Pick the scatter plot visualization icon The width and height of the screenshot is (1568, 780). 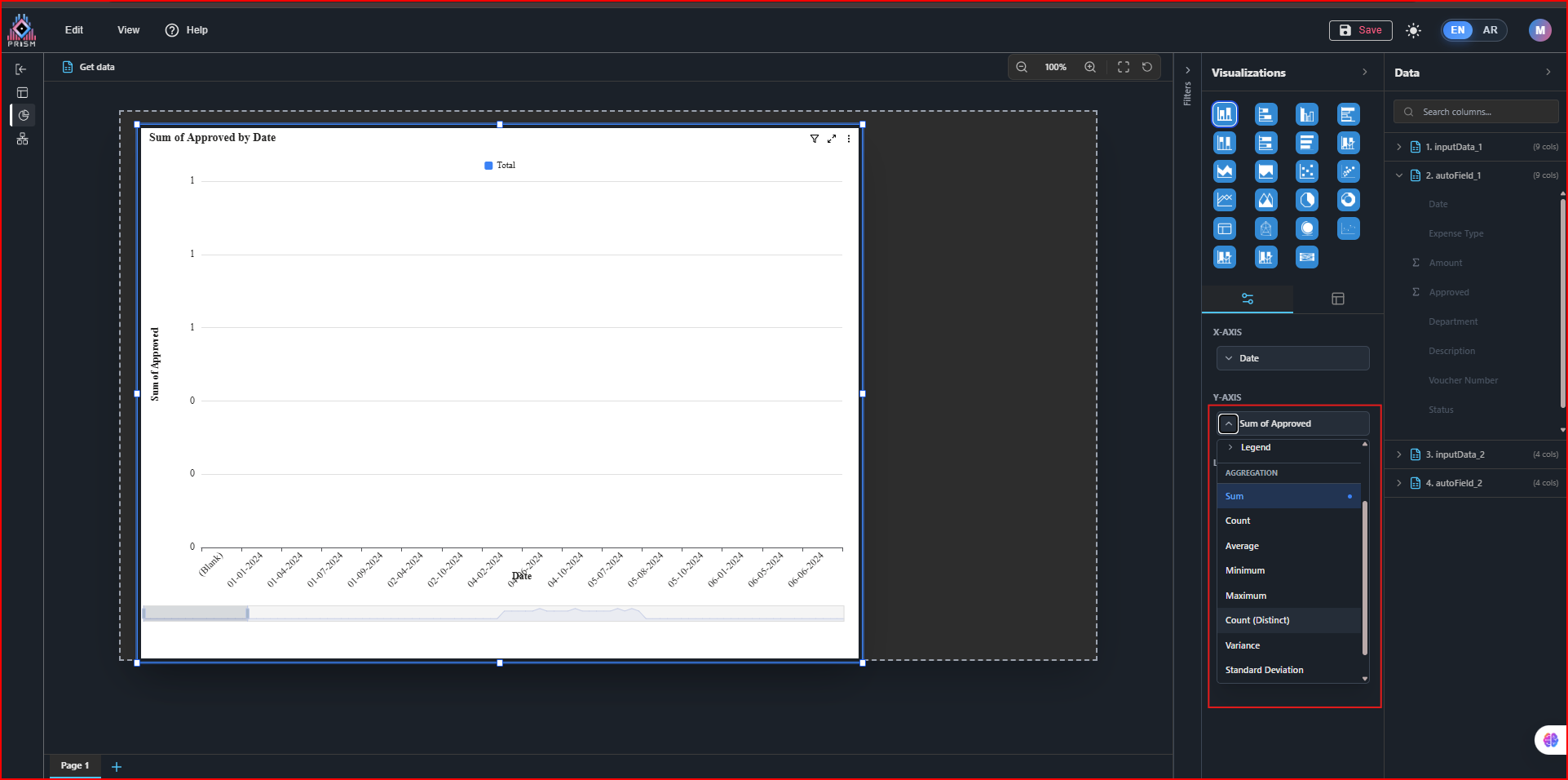[1306, 171]
